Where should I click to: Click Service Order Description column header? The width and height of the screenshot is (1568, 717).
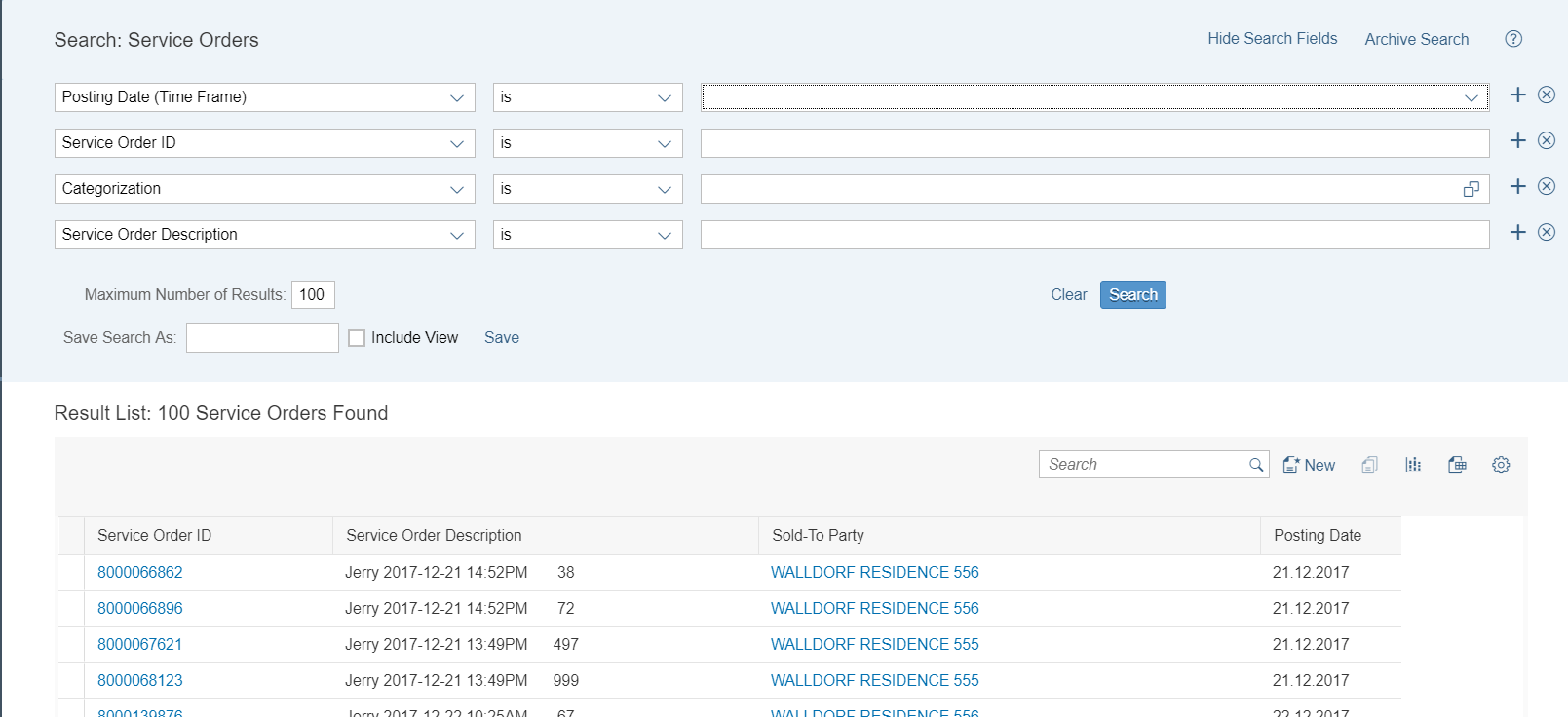pyautogui.click(x=434, y=535)
